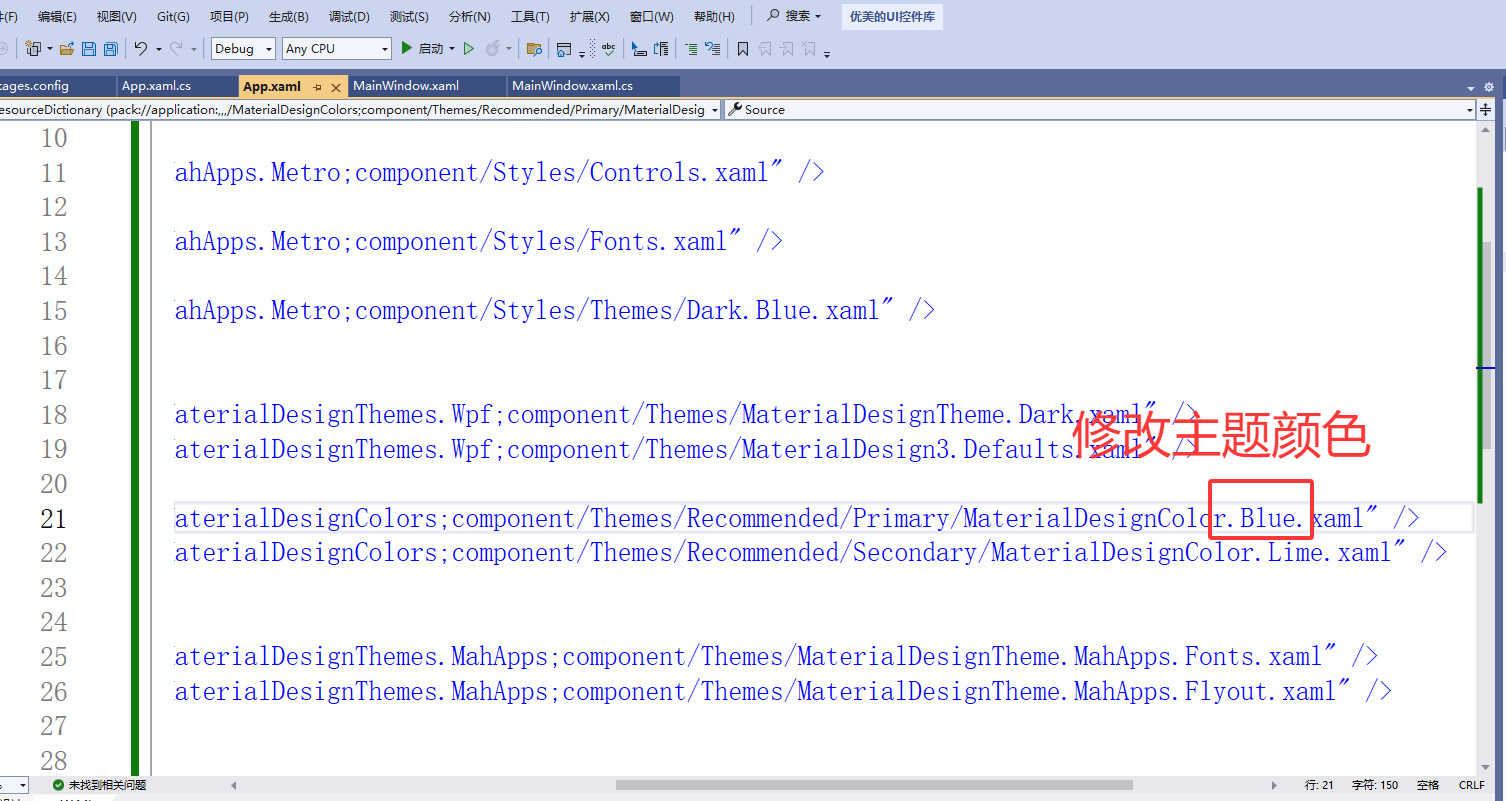Click the 未找到相关问题 status text
The height and width of the screenshot is (801, 1506).
point(107,785)
